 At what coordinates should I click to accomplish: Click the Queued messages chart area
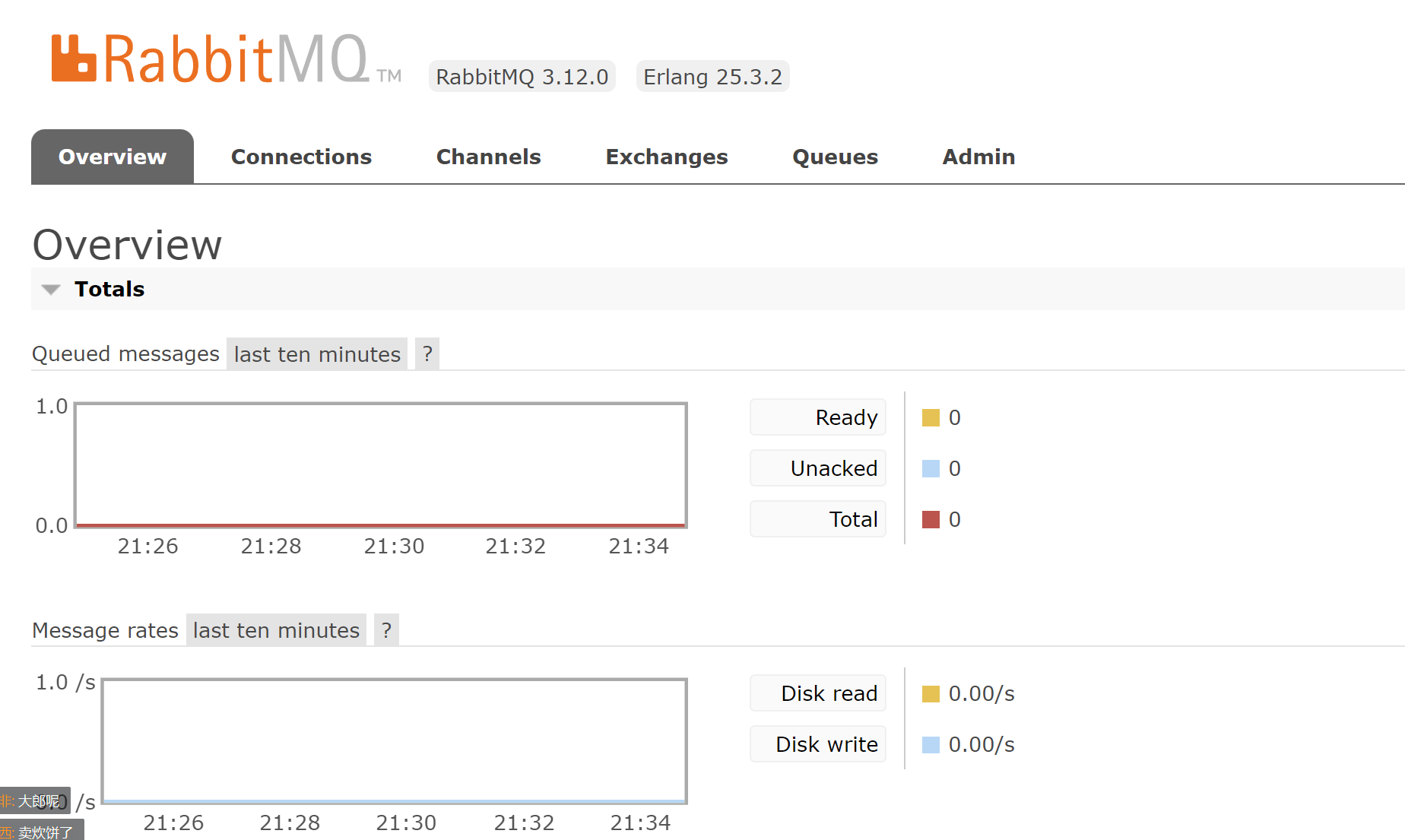pos(381,465)
